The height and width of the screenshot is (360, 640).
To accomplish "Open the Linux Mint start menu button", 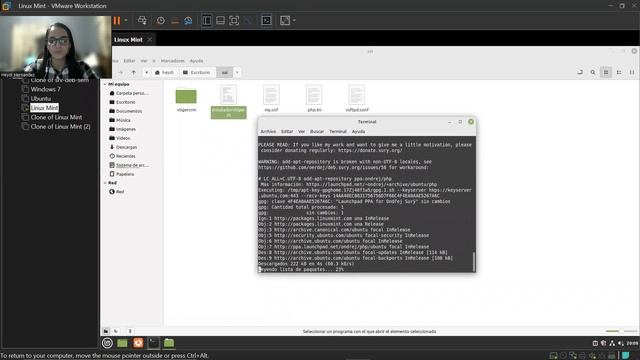I will point(107,343).
